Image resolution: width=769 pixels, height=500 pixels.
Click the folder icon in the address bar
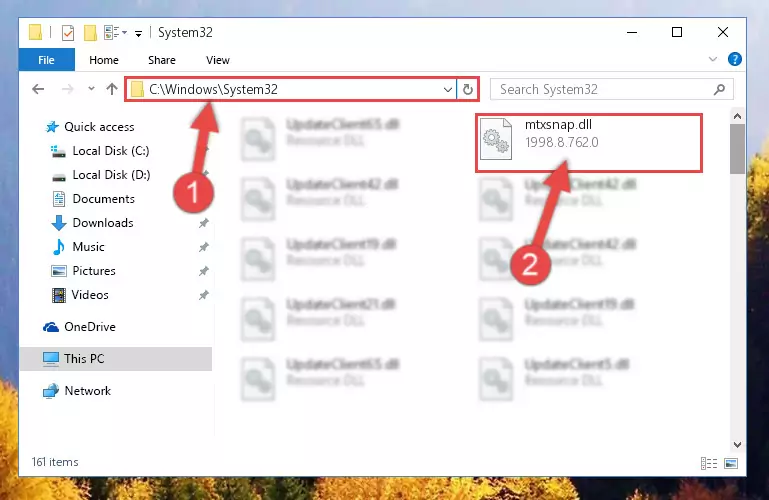pos(137,89)
